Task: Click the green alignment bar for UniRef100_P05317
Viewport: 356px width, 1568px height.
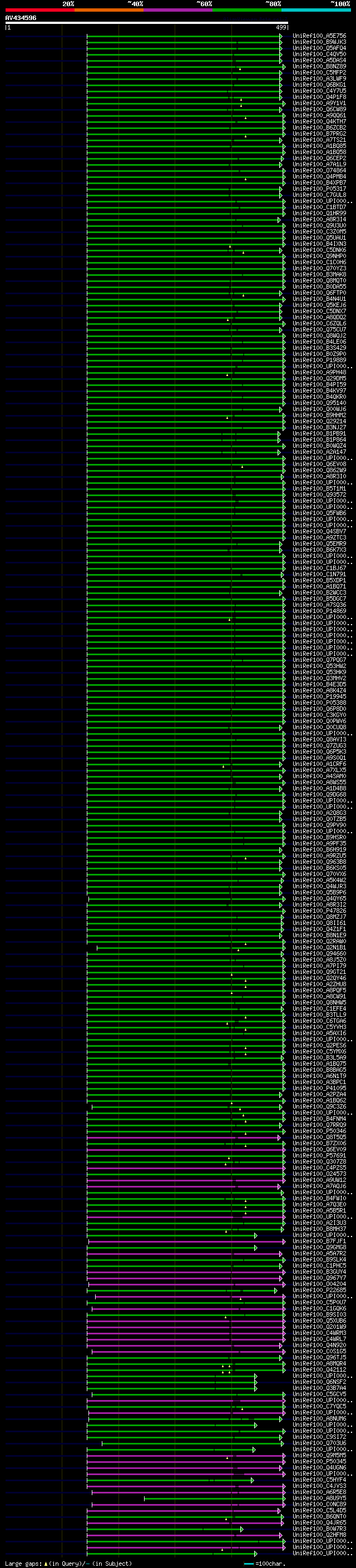Action: 184,189
